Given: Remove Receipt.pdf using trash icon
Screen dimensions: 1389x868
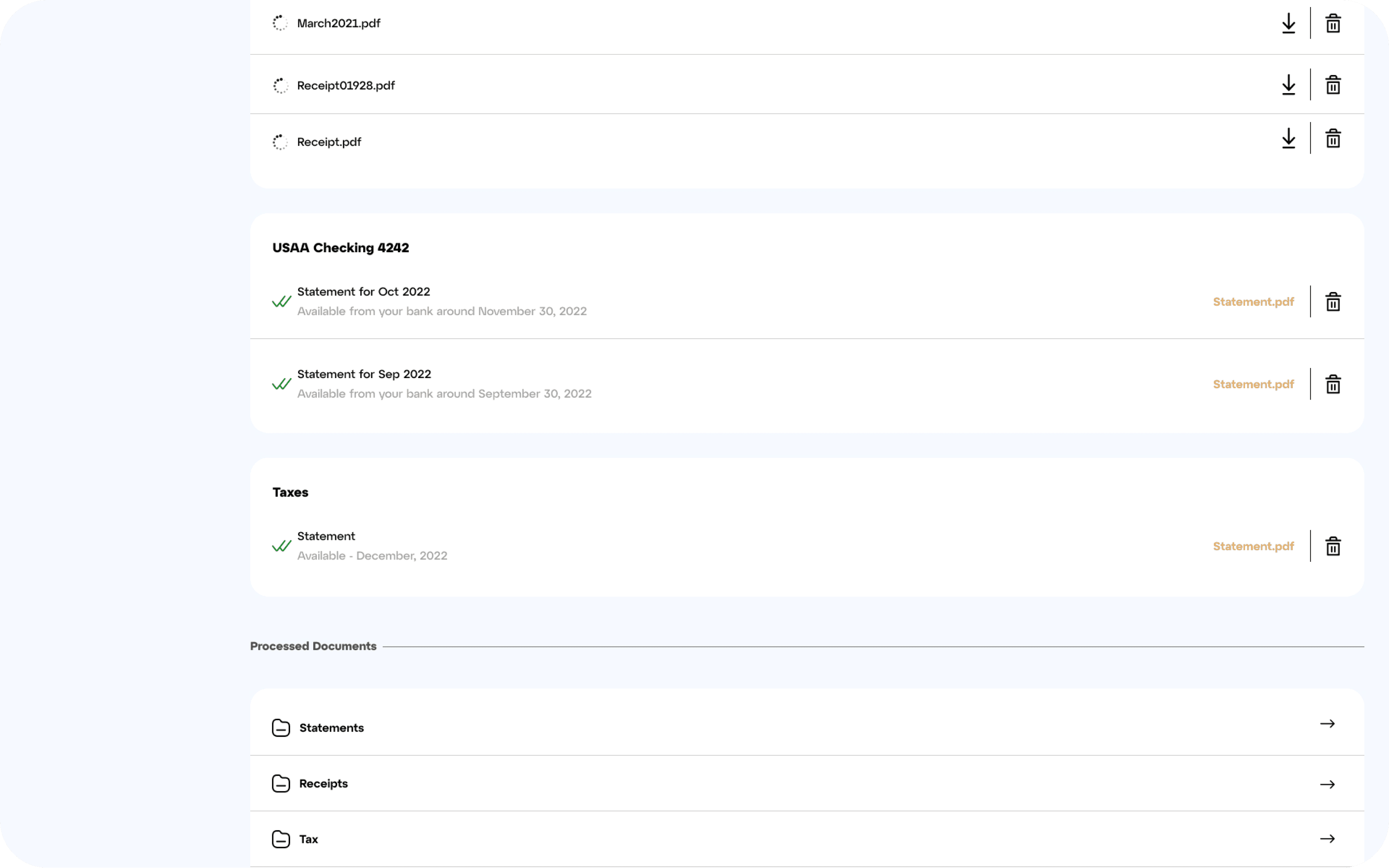Looking at the screenshot, I should tap(1333, 138).
